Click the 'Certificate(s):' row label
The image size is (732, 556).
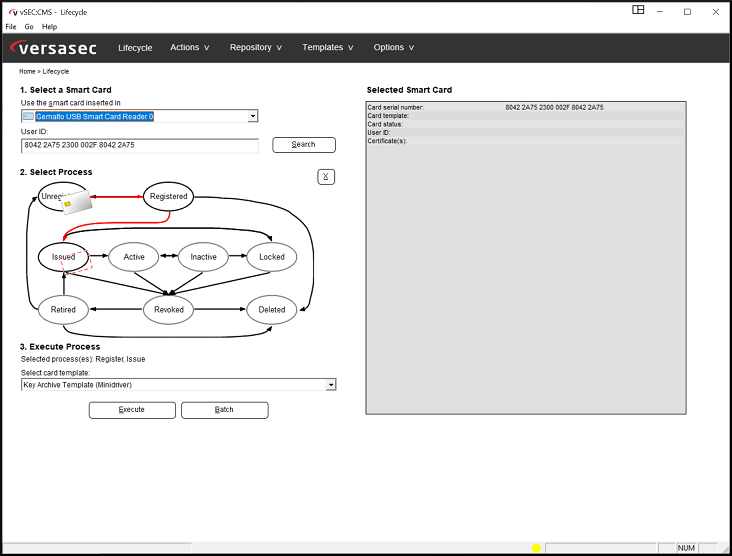point(387,141)
